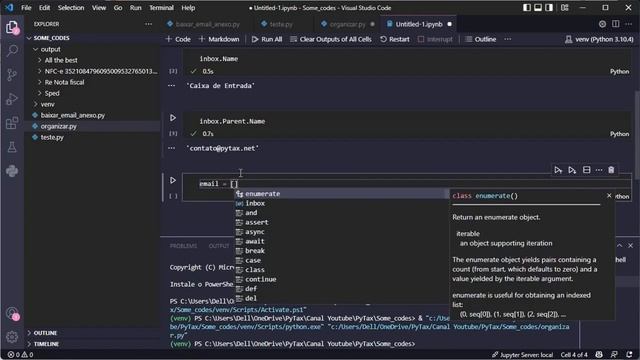Image resolution: width=640 pixels, height=360 pixels.
Task: Expand the Re Nota fiscal folder
Action: (39, 82)
